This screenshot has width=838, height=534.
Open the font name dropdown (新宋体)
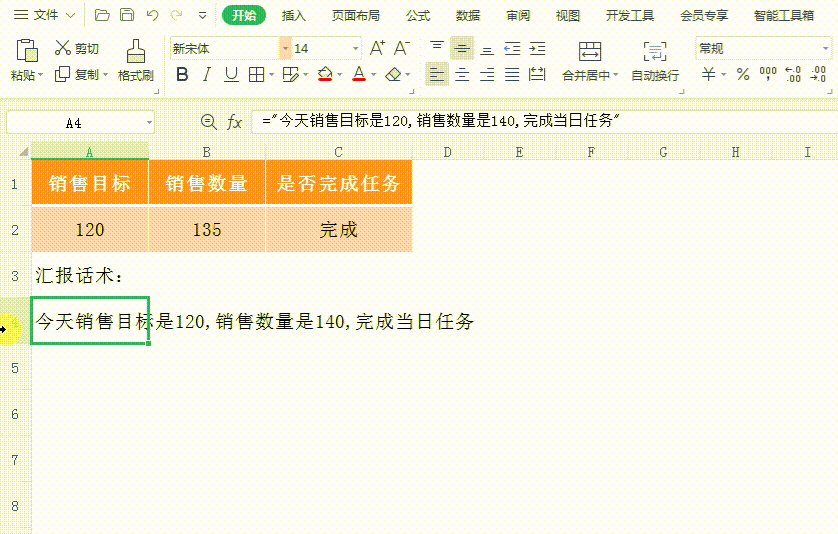(285, 48)
